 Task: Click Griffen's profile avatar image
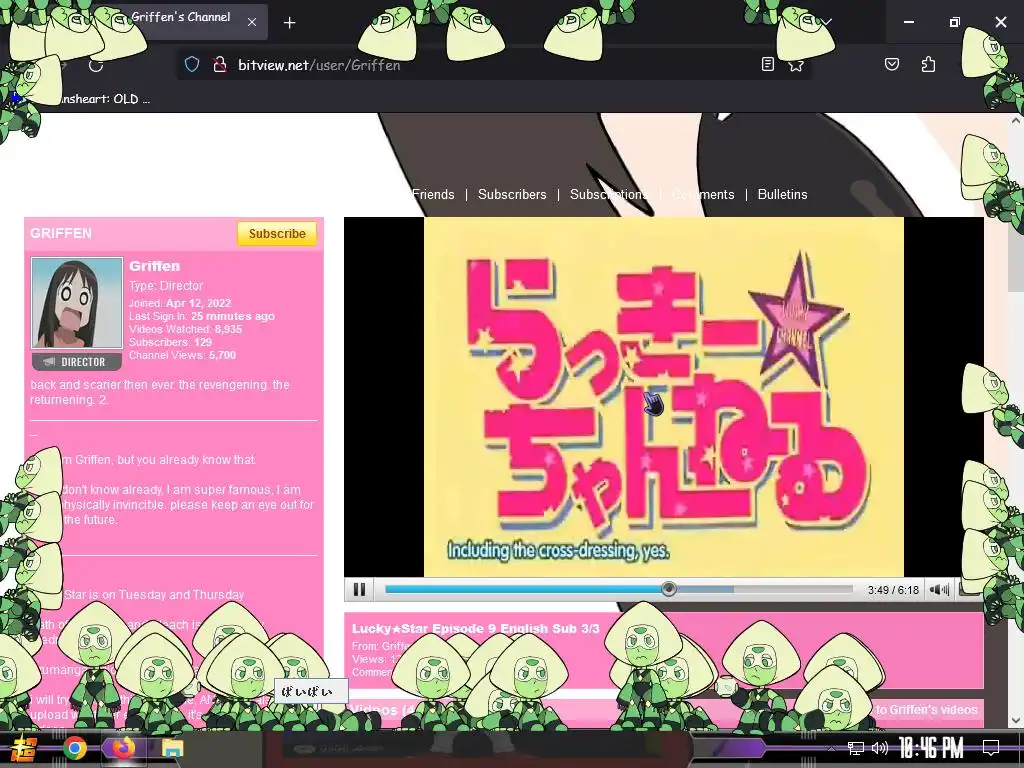(77, 303)
